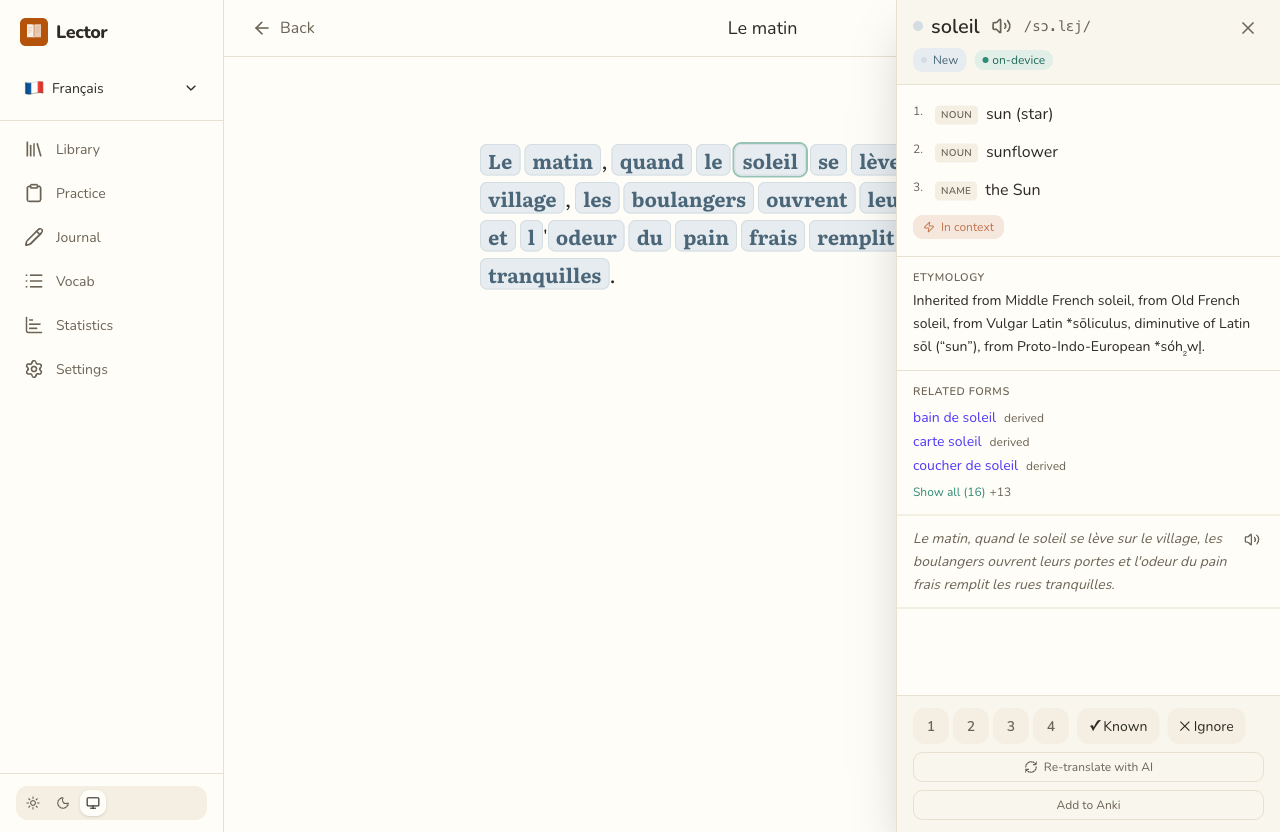
Task: Open Library from the sidebar
Action: point(111,149)
